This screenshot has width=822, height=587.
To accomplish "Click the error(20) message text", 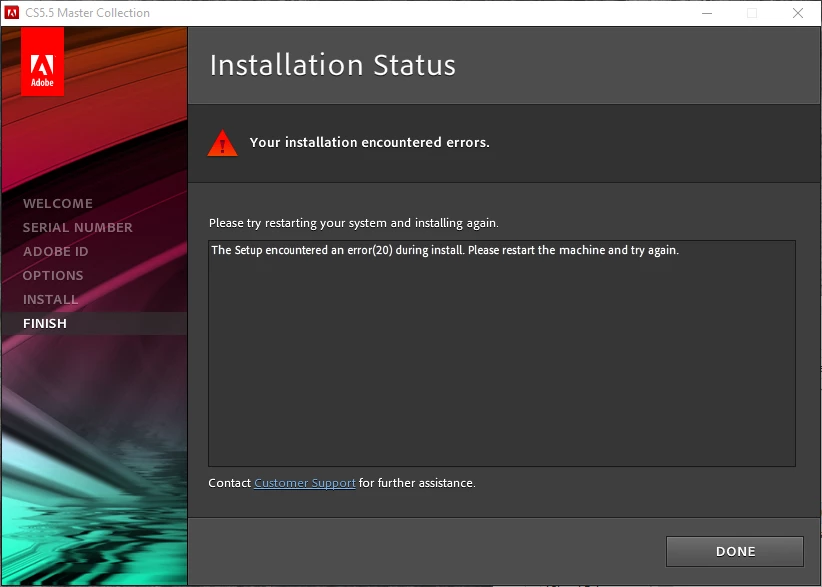I will tap(445, 250).
